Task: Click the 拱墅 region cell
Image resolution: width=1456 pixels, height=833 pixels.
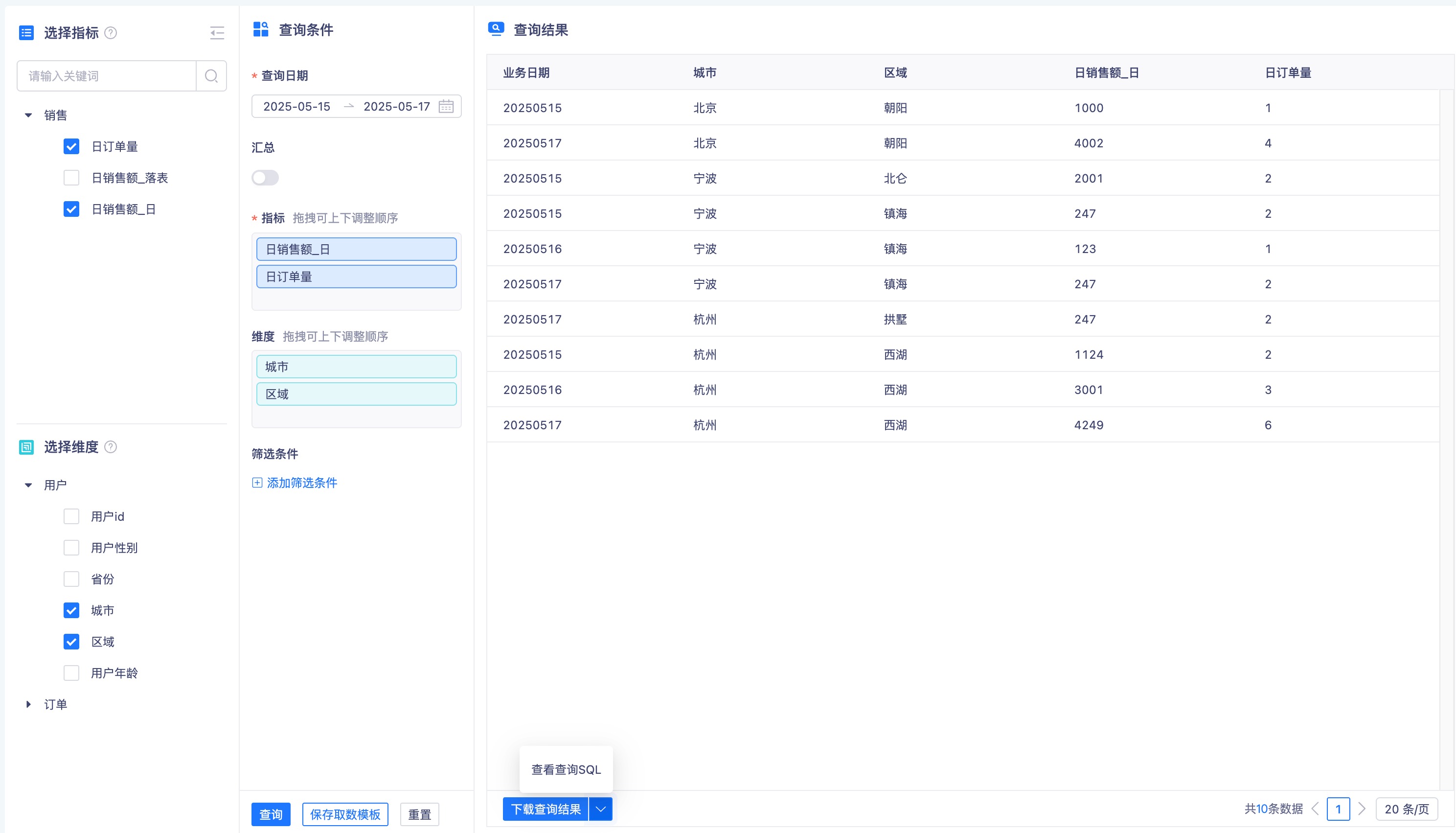Action: point(895,319)
